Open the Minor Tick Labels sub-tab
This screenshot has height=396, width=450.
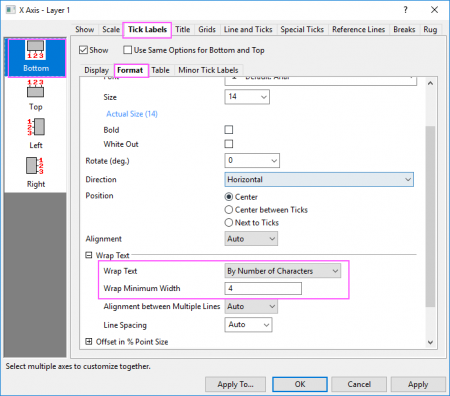208,70
